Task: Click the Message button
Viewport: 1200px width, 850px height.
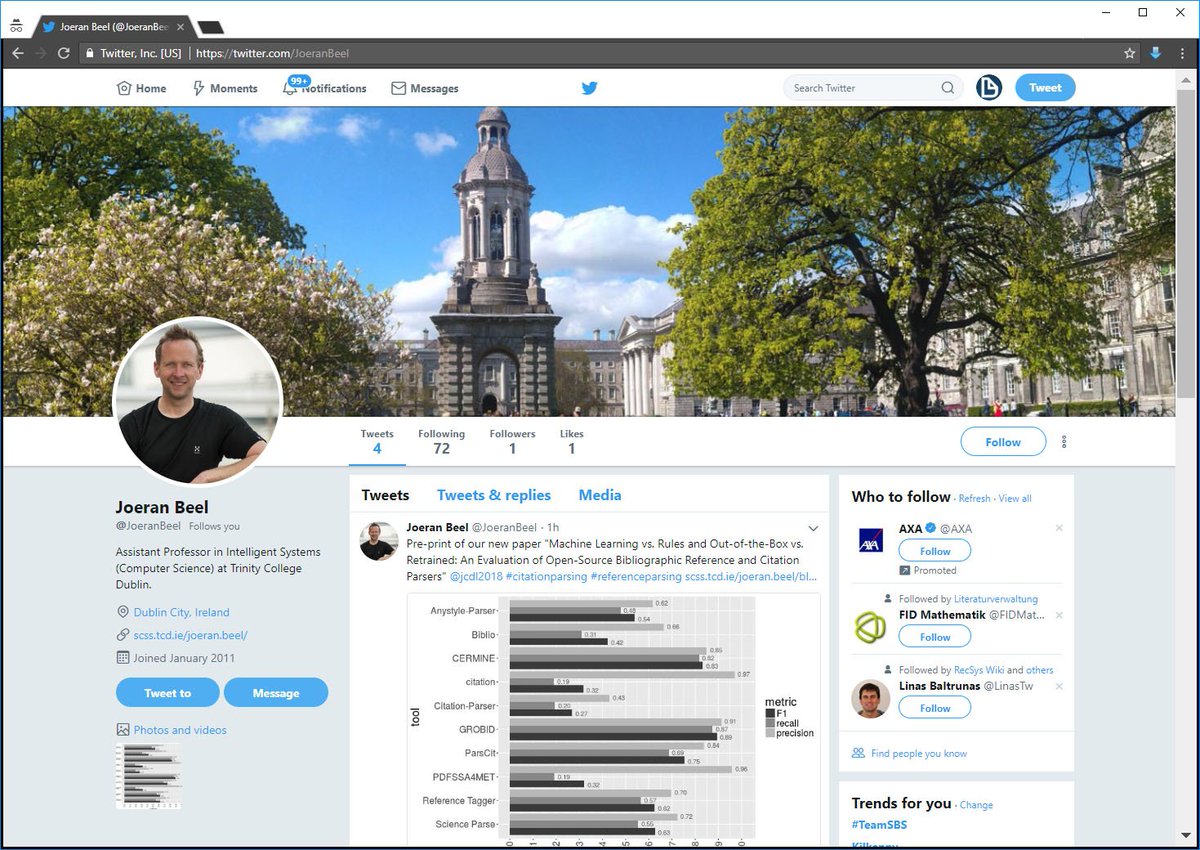Action: pyautogui.click(x=276, y=692)
